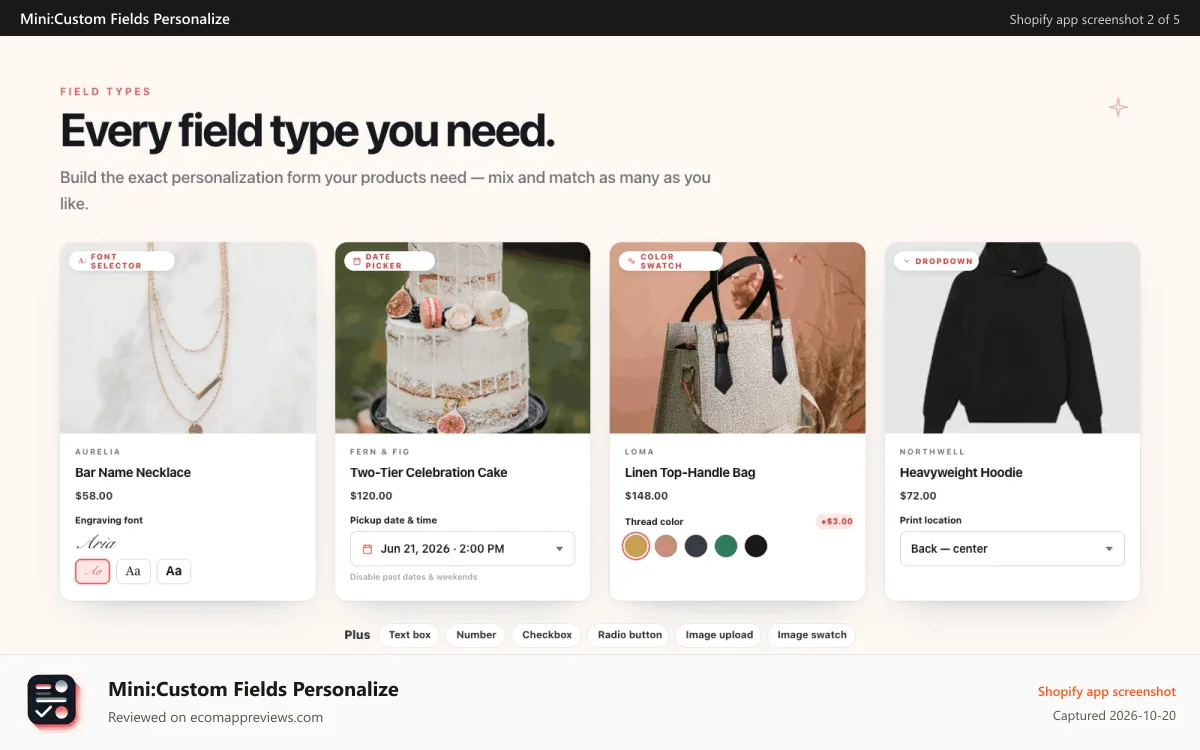Click the Two-Tier Celebration Cake title

(x=429, y=473)
